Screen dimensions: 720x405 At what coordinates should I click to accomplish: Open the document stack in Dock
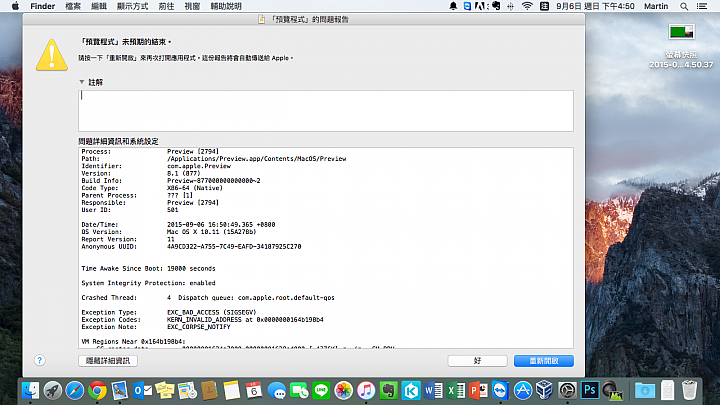(x=667, y=391)
